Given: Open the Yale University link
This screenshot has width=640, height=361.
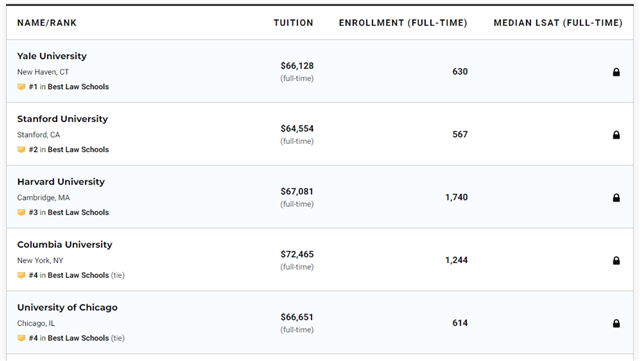Looking at the screenshot, I should tap(52, 56).
